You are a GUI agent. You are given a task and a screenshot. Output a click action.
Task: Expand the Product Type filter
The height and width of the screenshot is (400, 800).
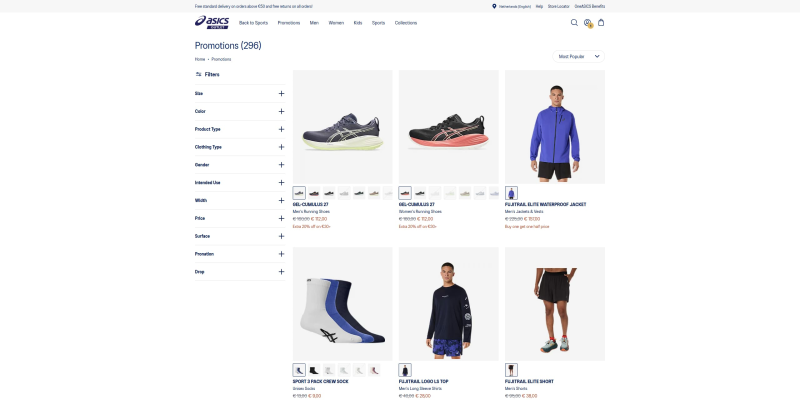240,129
